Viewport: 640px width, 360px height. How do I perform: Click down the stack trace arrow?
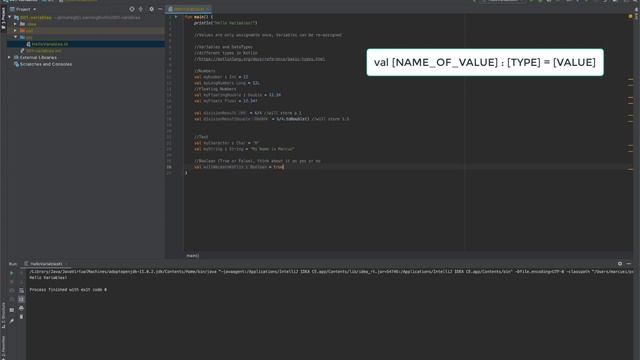pyautogui.click(x=21, y=282)
